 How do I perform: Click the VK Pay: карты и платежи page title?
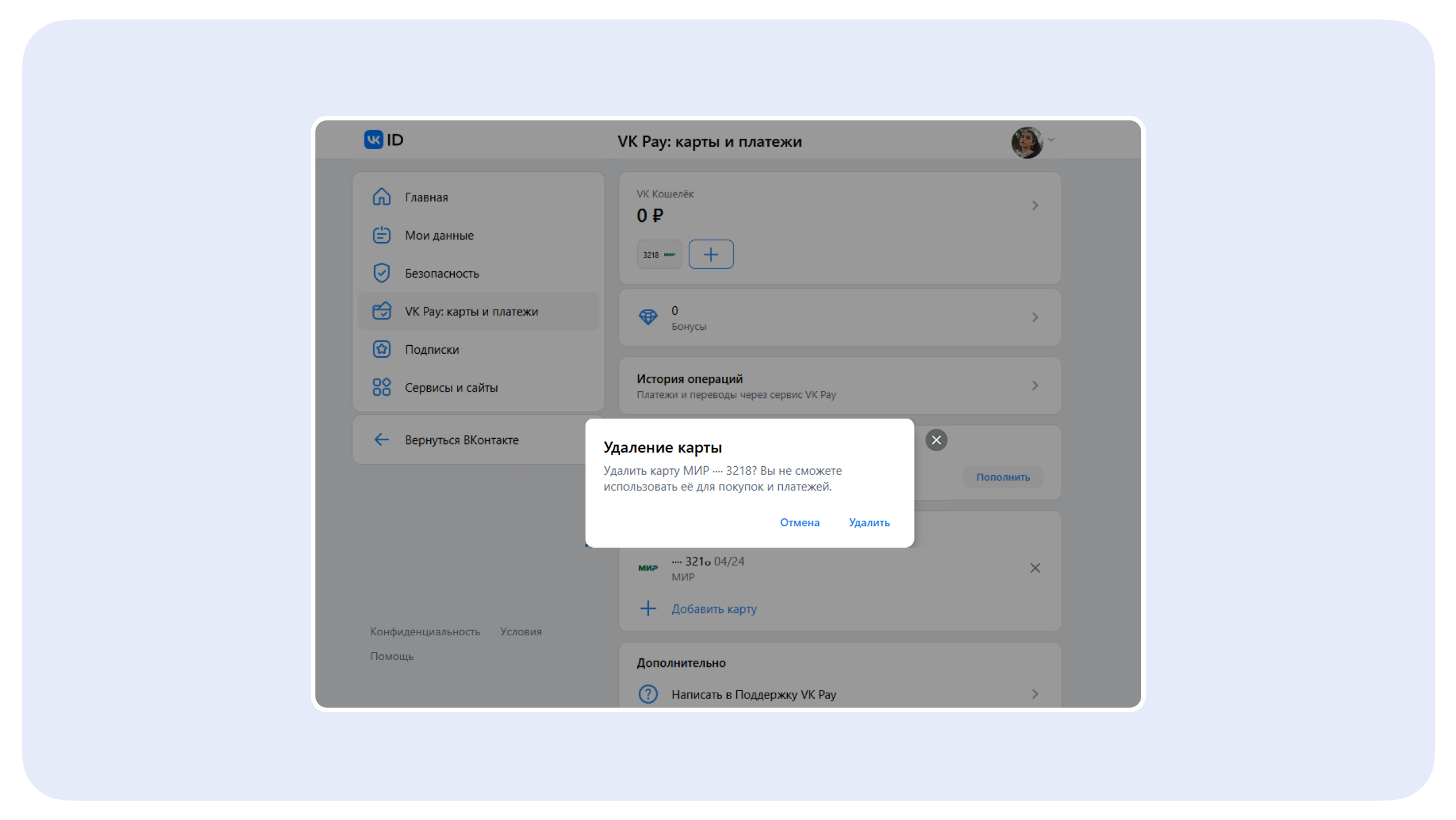point(709,142)
